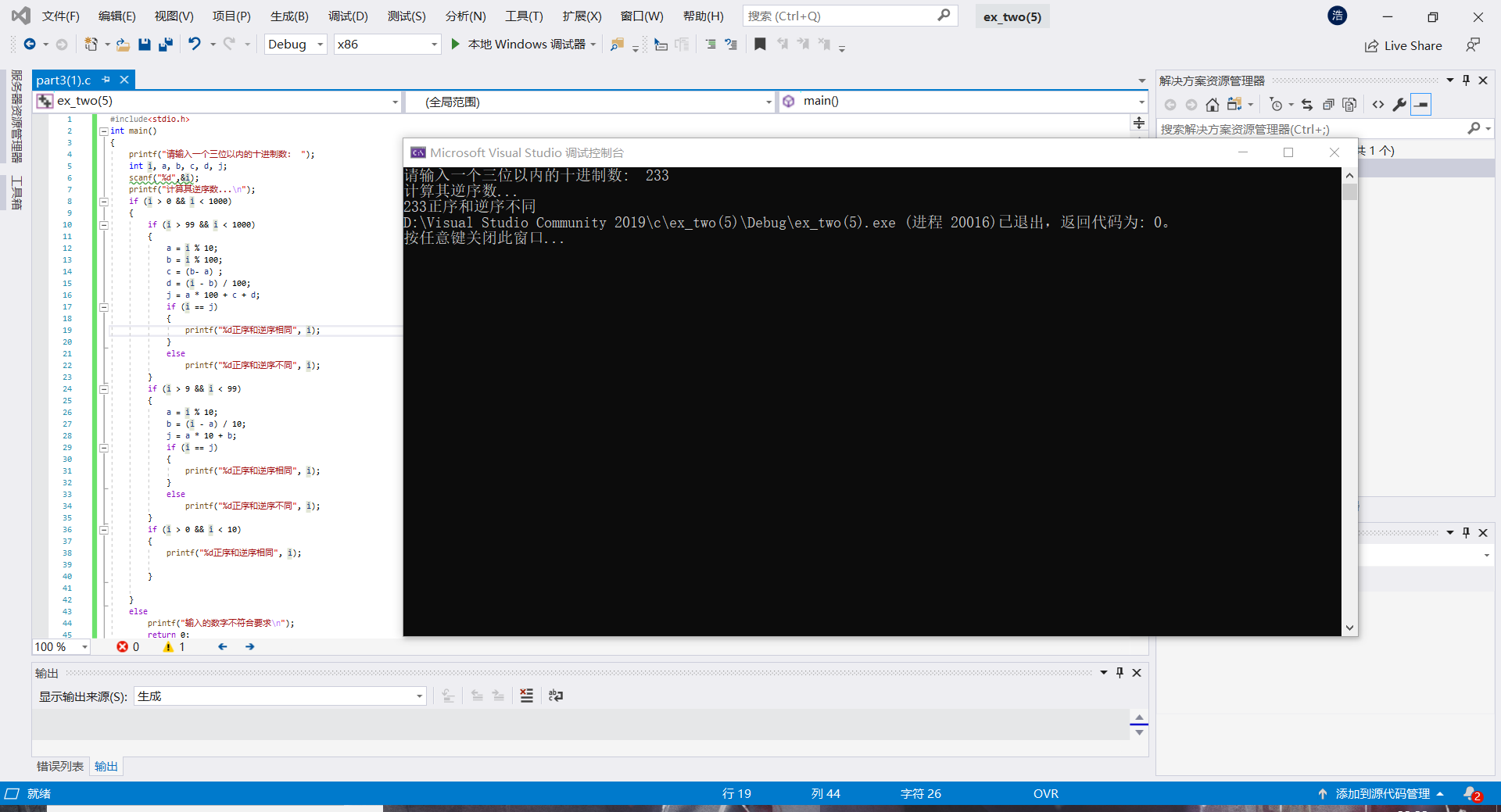Click the Pending Changes Filter icon
The width and height of the screenshot is (1501, 812).
click(x=1277, y=105)
